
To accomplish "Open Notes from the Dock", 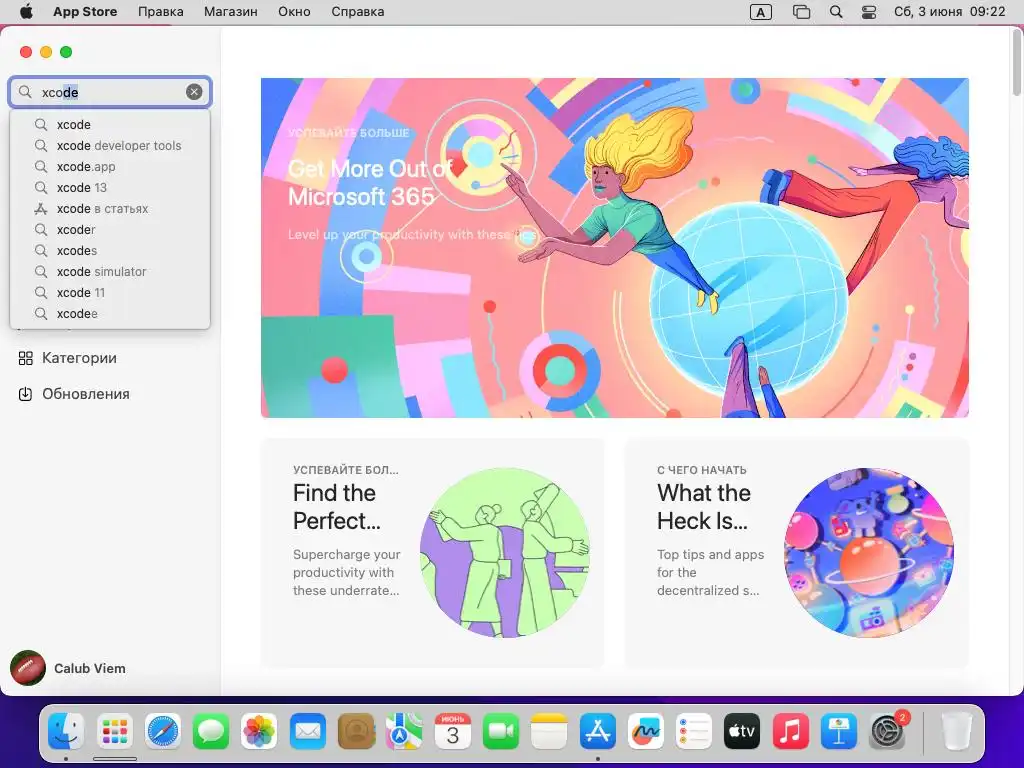I will 549,731.
